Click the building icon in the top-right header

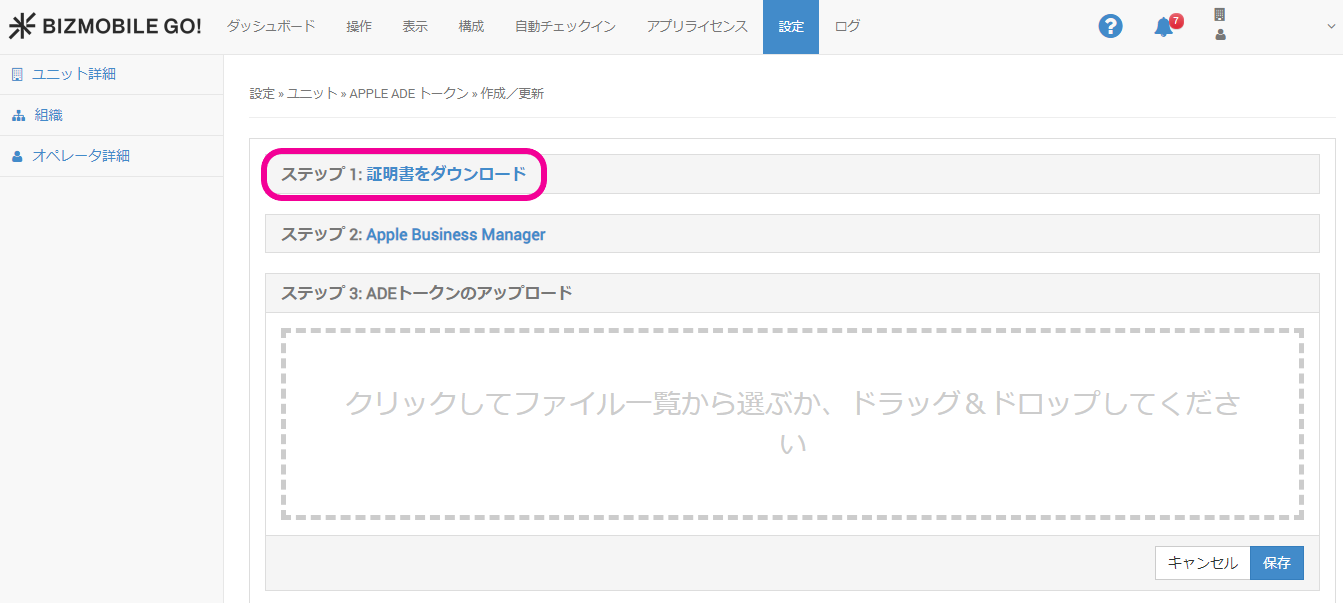point(1219,15)
